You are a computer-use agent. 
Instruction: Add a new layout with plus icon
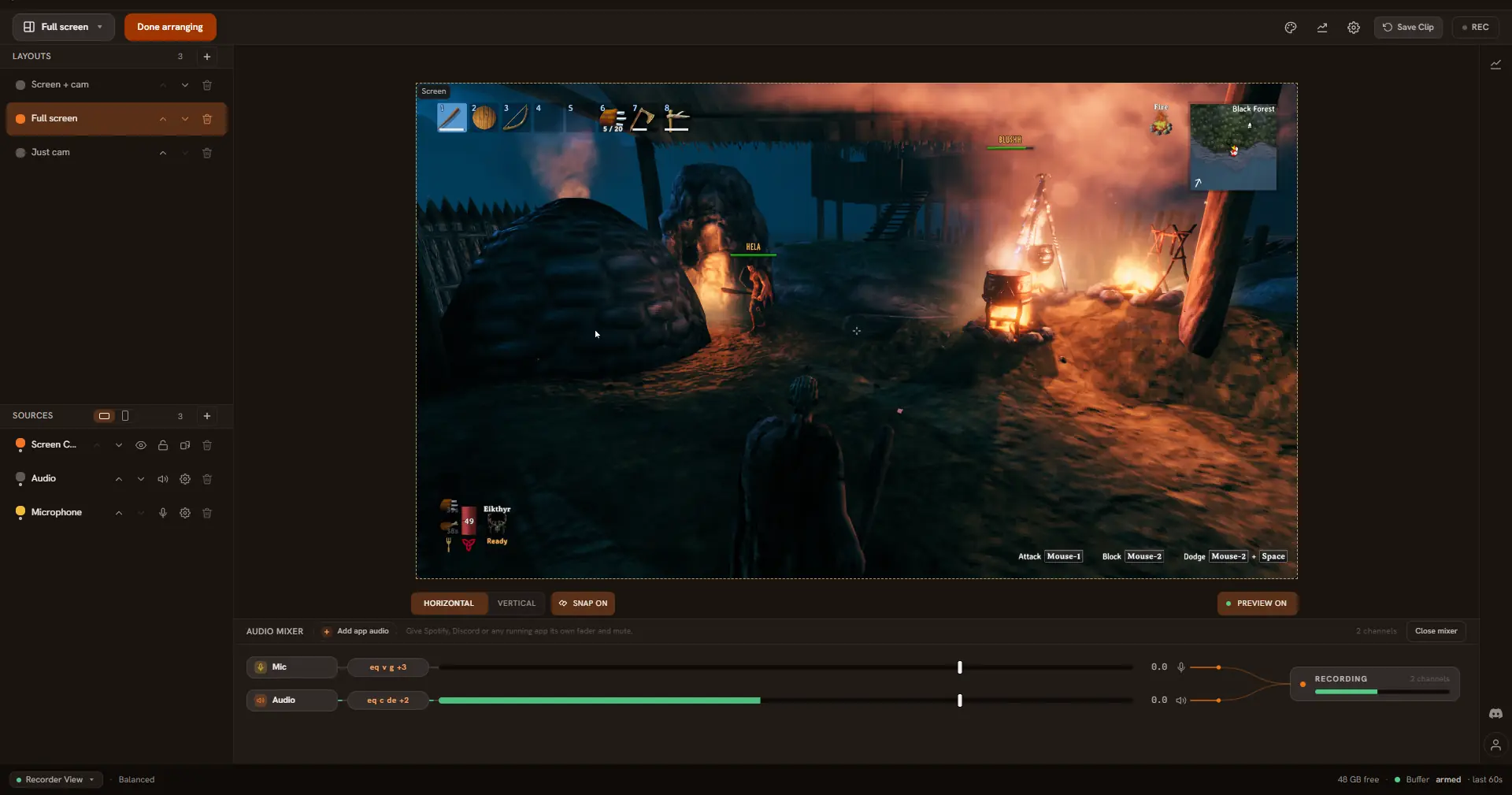[207, 57]
